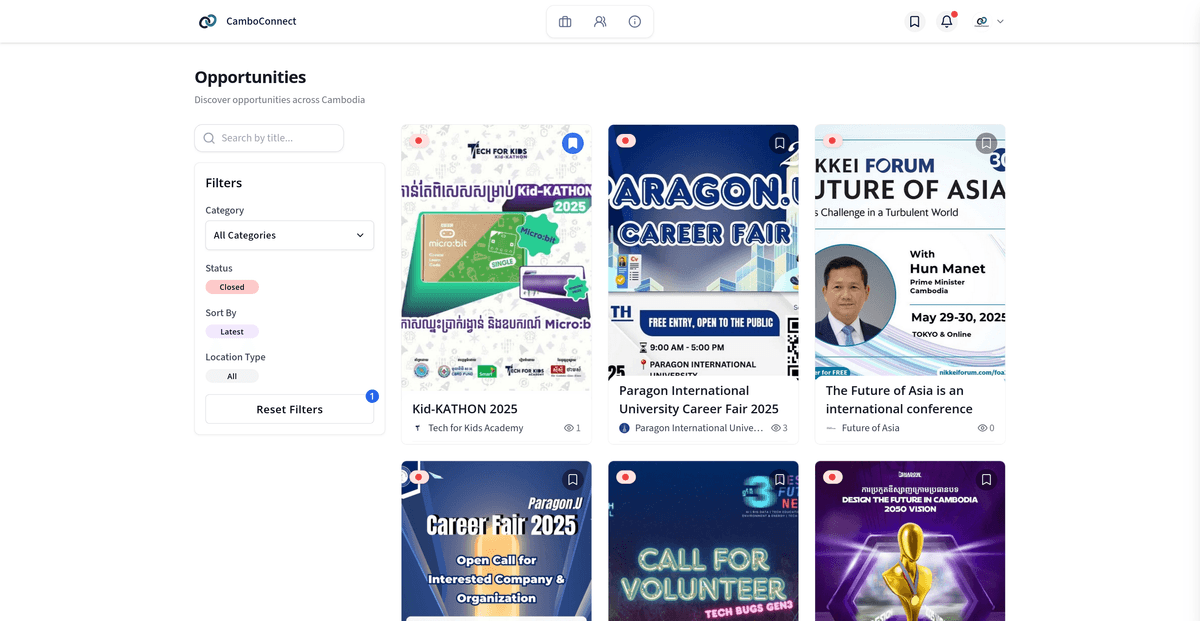Open the Career Fair 2025 Open Call poster

(x=496, y=541)
